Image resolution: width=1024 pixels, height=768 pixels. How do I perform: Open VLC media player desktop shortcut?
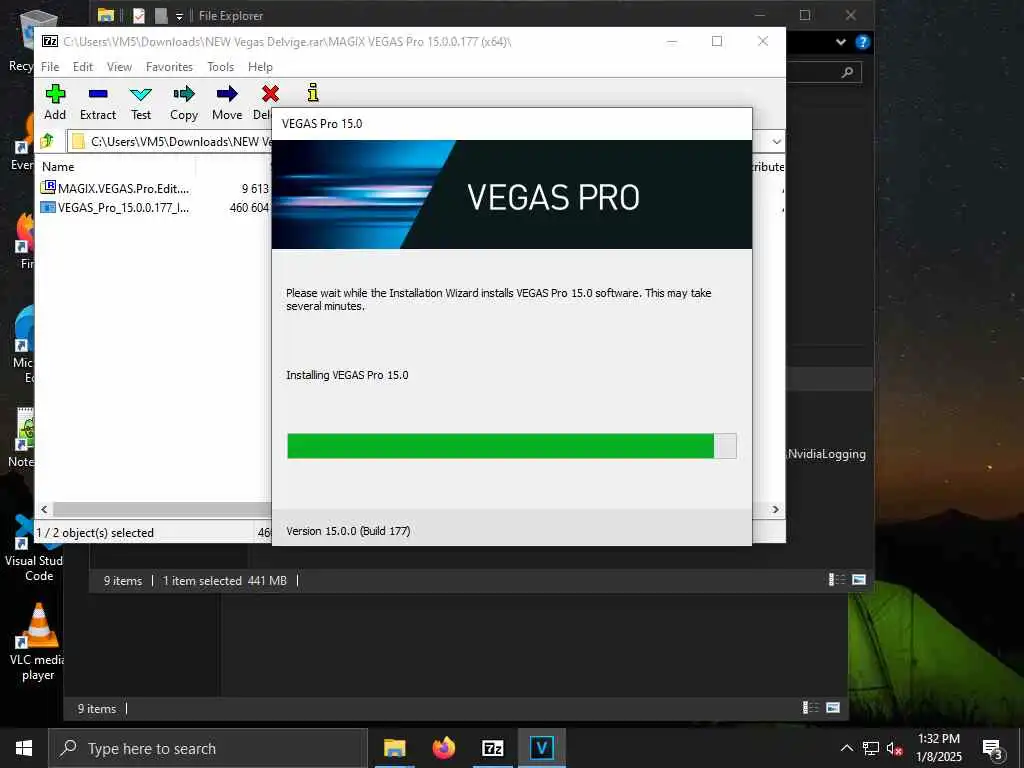point(37,642)
